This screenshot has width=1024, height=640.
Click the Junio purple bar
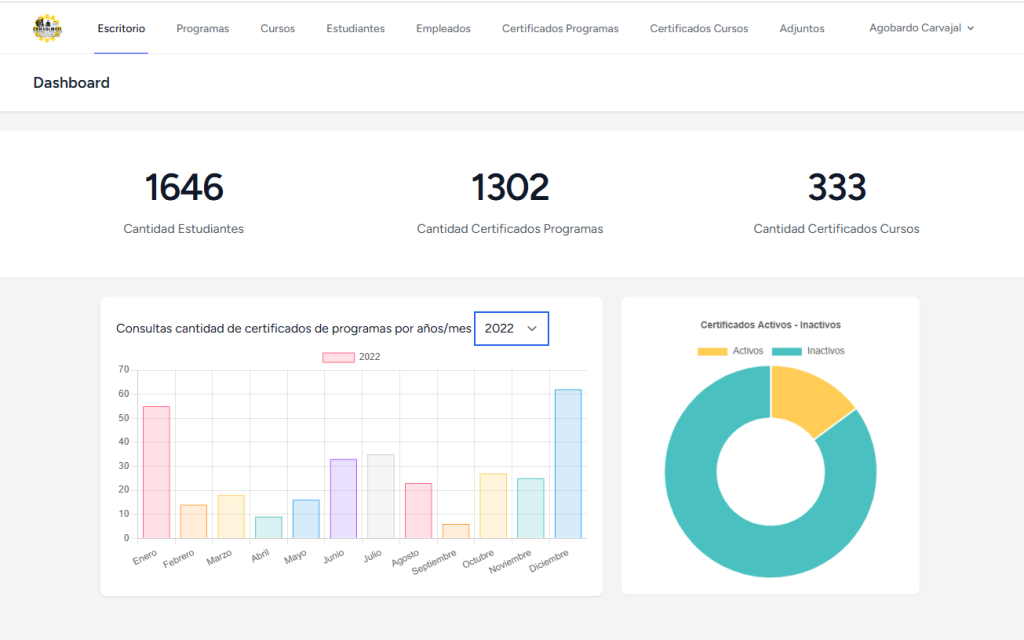pyautogui.click(x=343, y=498)
